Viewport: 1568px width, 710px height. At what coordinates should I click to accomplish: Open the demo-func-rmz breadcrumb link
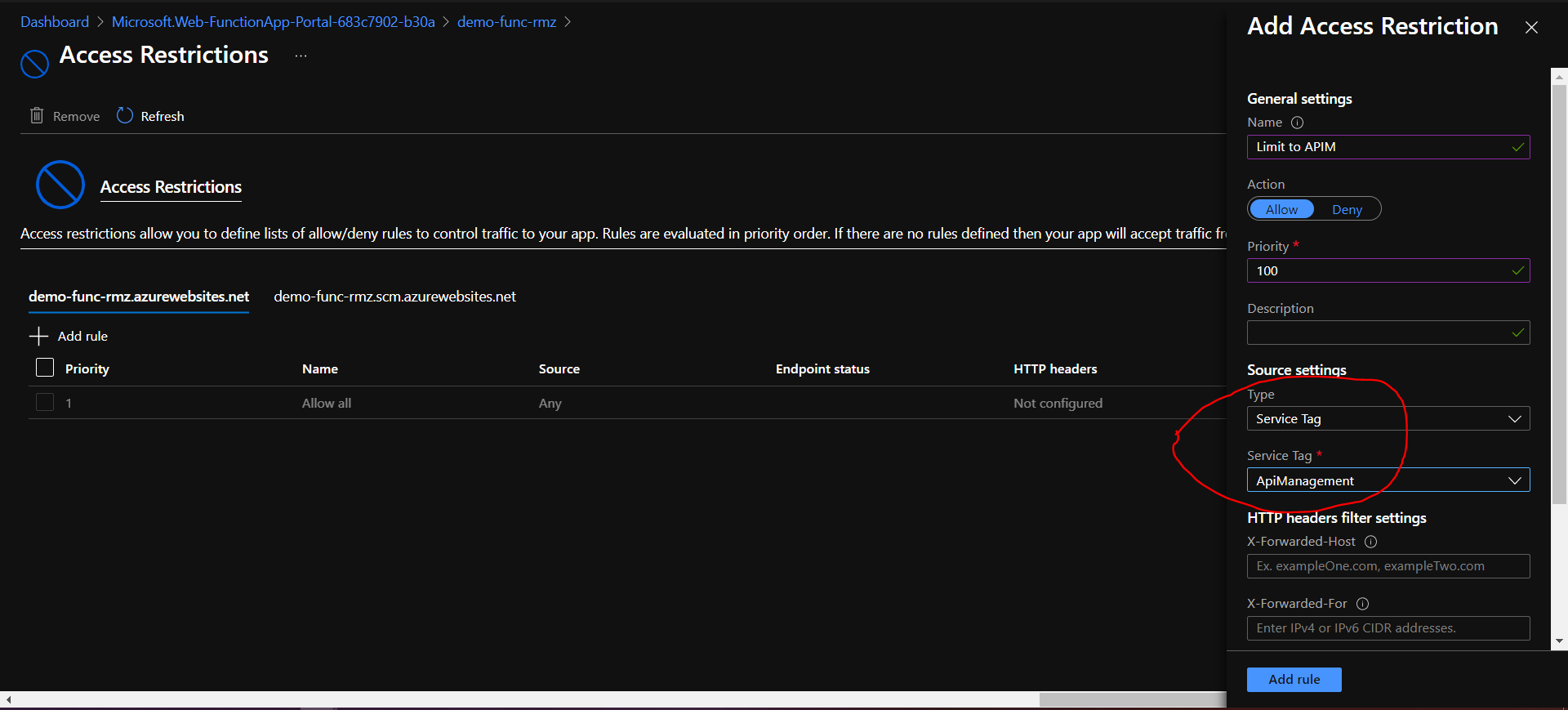point(506,22)
